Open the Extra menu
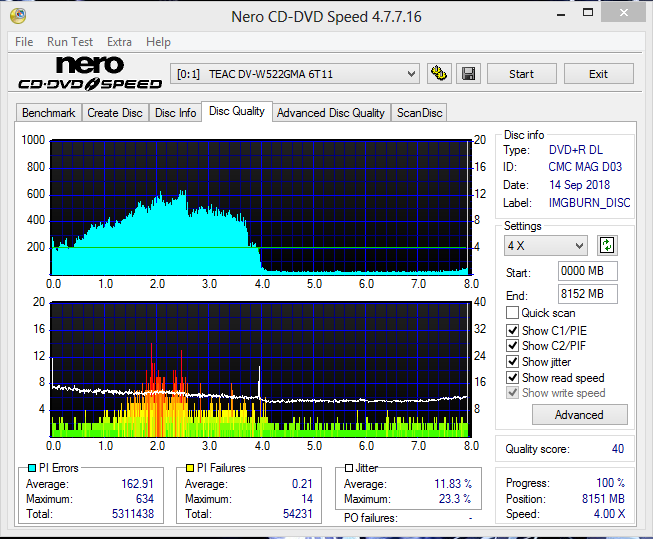 click(119, 42)
